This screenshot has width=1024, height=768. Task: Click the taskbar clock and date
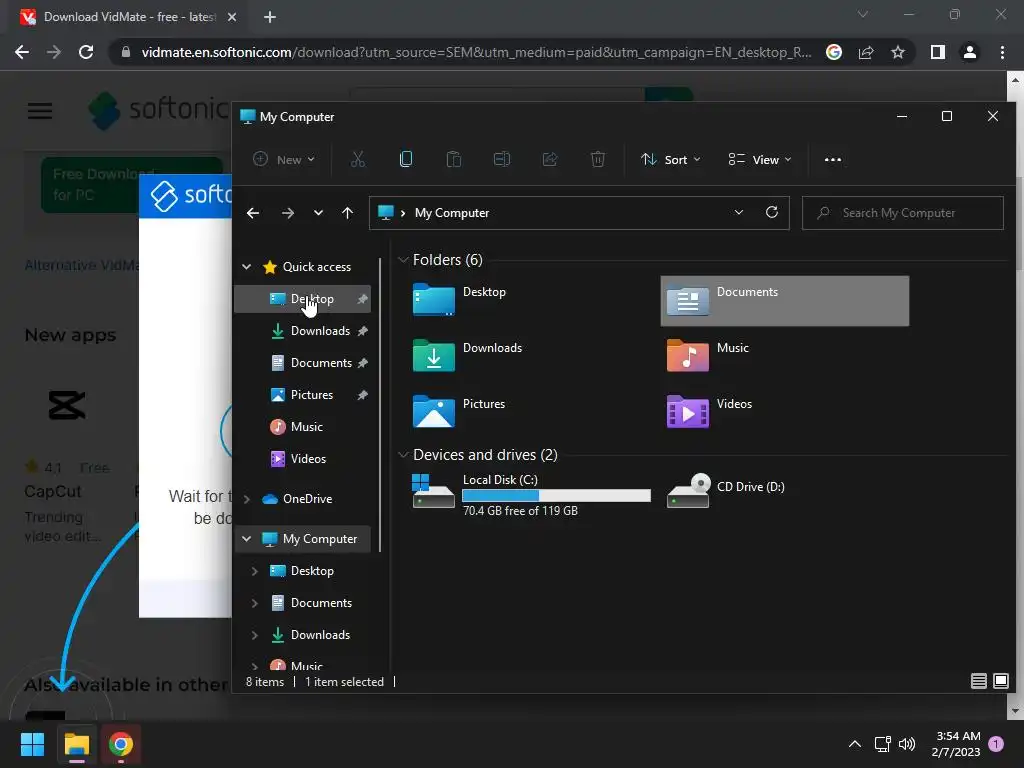point(957,744)
